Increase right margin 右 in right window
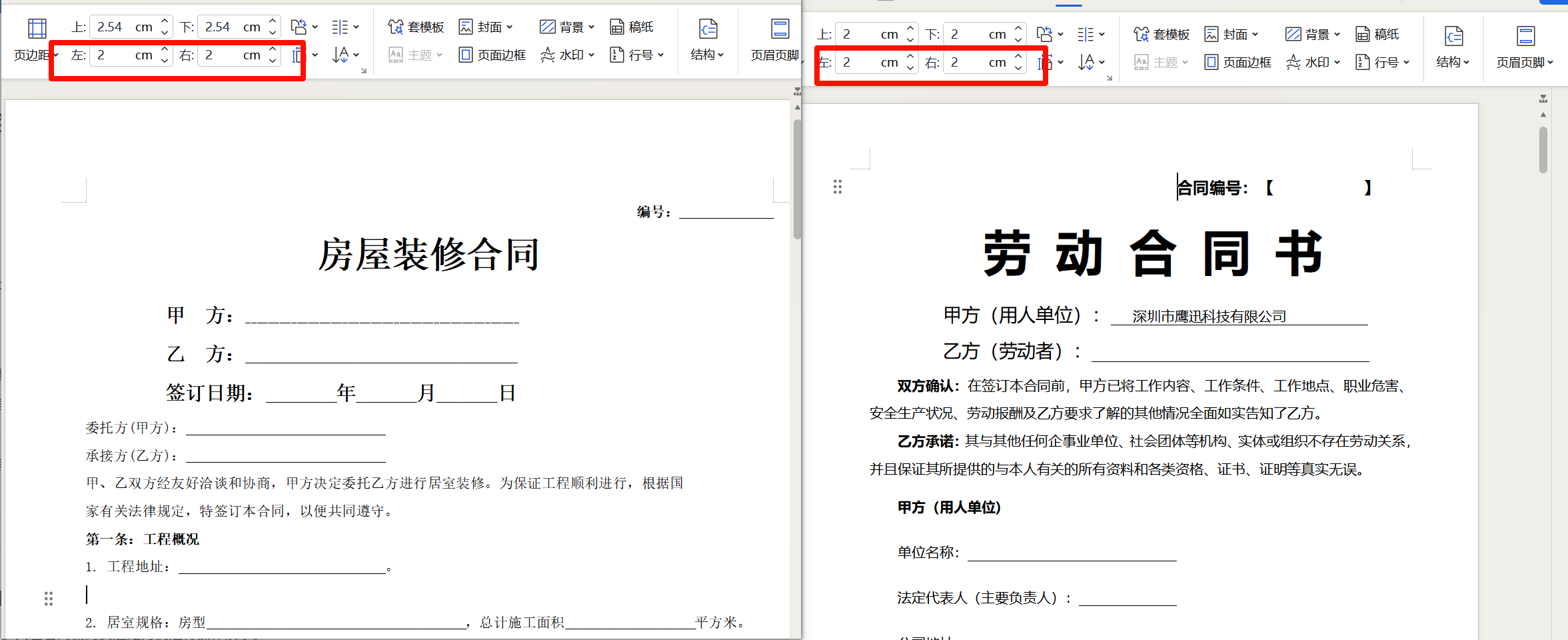 click(1018, 57)
